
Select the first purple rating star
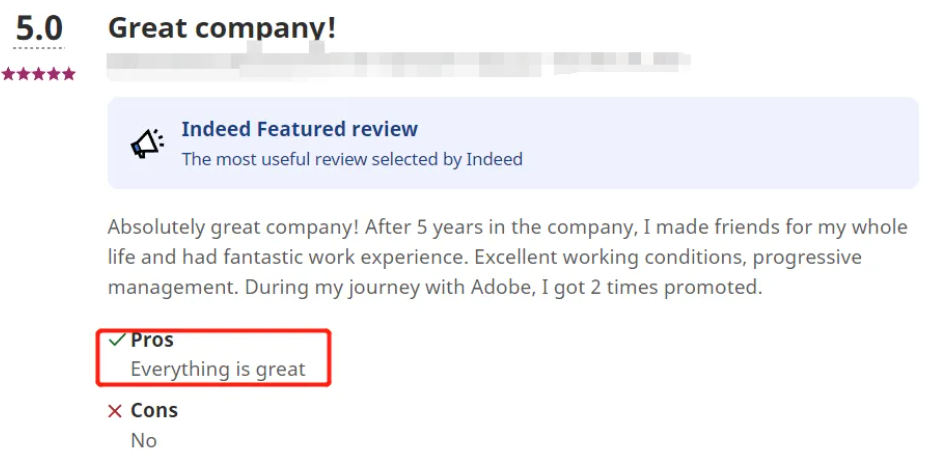8,74
